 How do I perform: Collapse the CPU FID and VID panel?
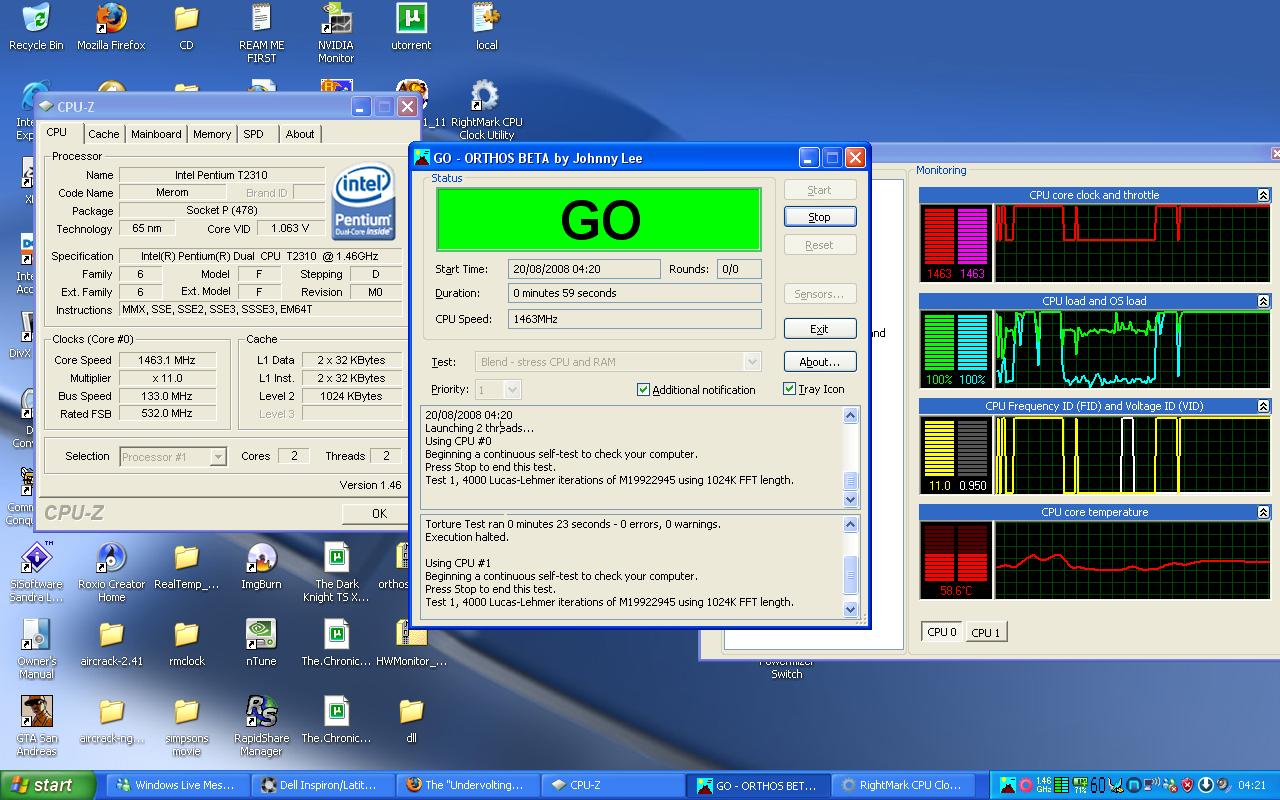(1263, 406)
